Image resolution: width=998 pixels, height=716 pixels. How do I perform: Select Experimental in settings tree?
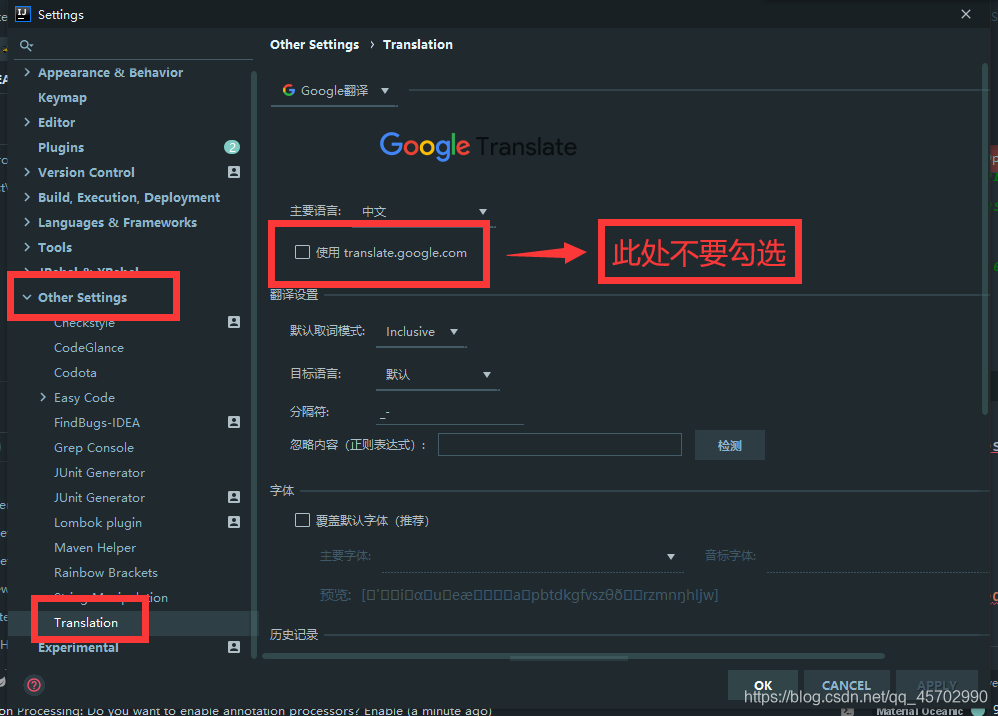click(x=78, y=647)
